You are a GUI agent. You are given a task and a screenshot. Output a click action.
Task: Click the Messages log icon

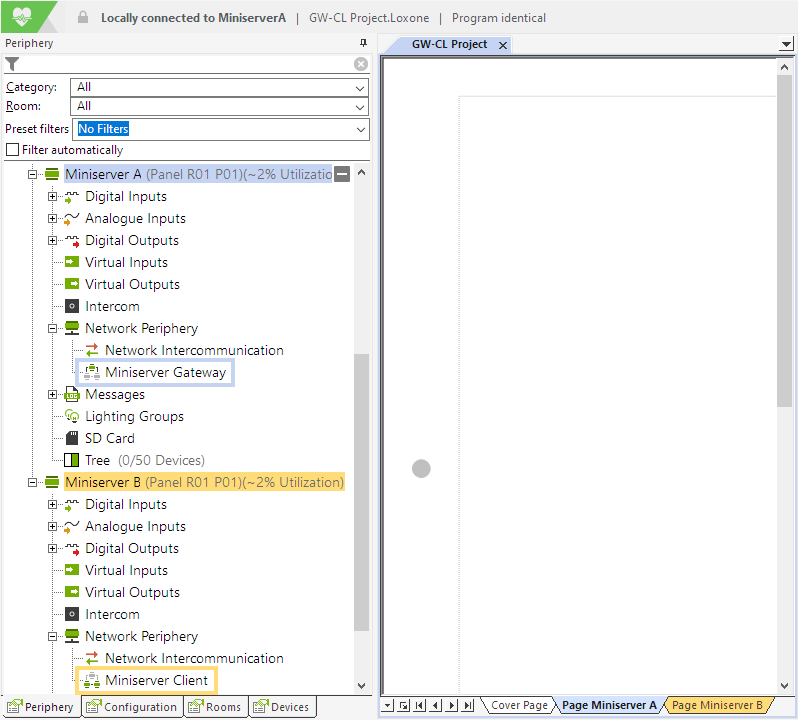pyautogui.click(x=72, y=394)
